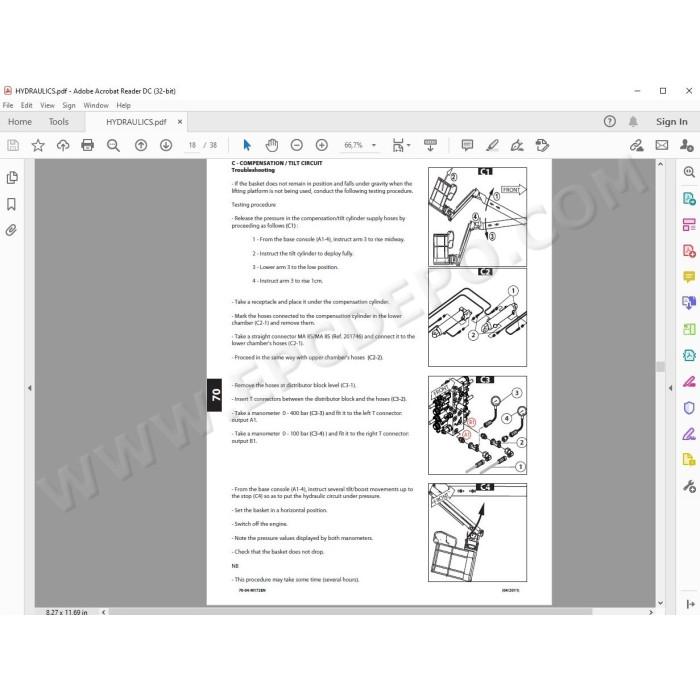The image size is (700, 700).
Task: Open the Help menu
Action: pyautogui.click(x=124, y=105)
